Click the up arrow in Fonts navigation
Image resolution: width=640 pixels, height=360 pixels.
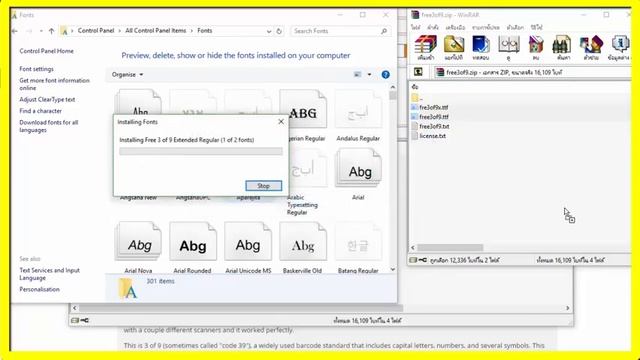pos(51,31)
